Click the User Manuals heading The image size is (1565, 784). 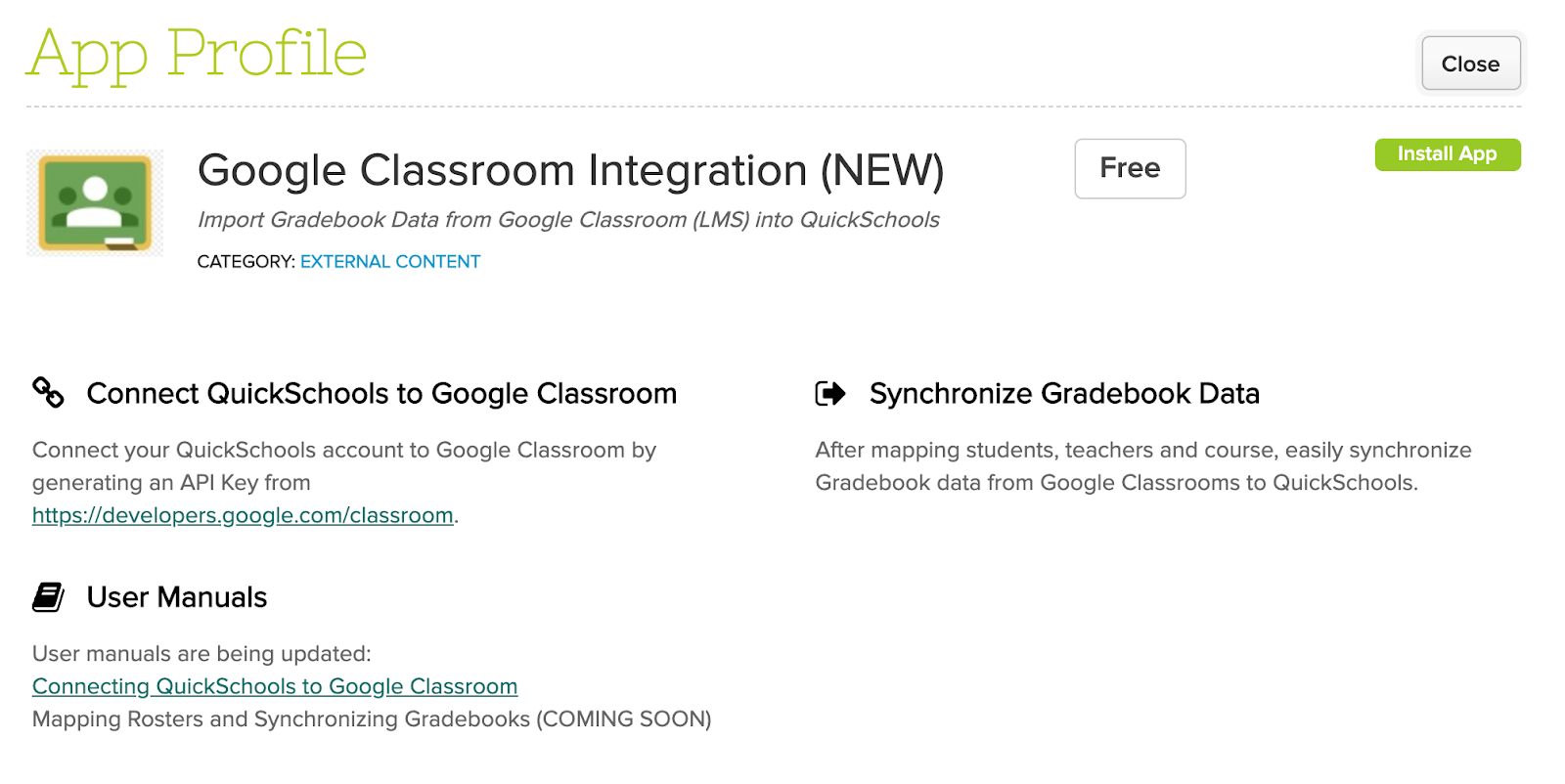(x=177, y=597)
